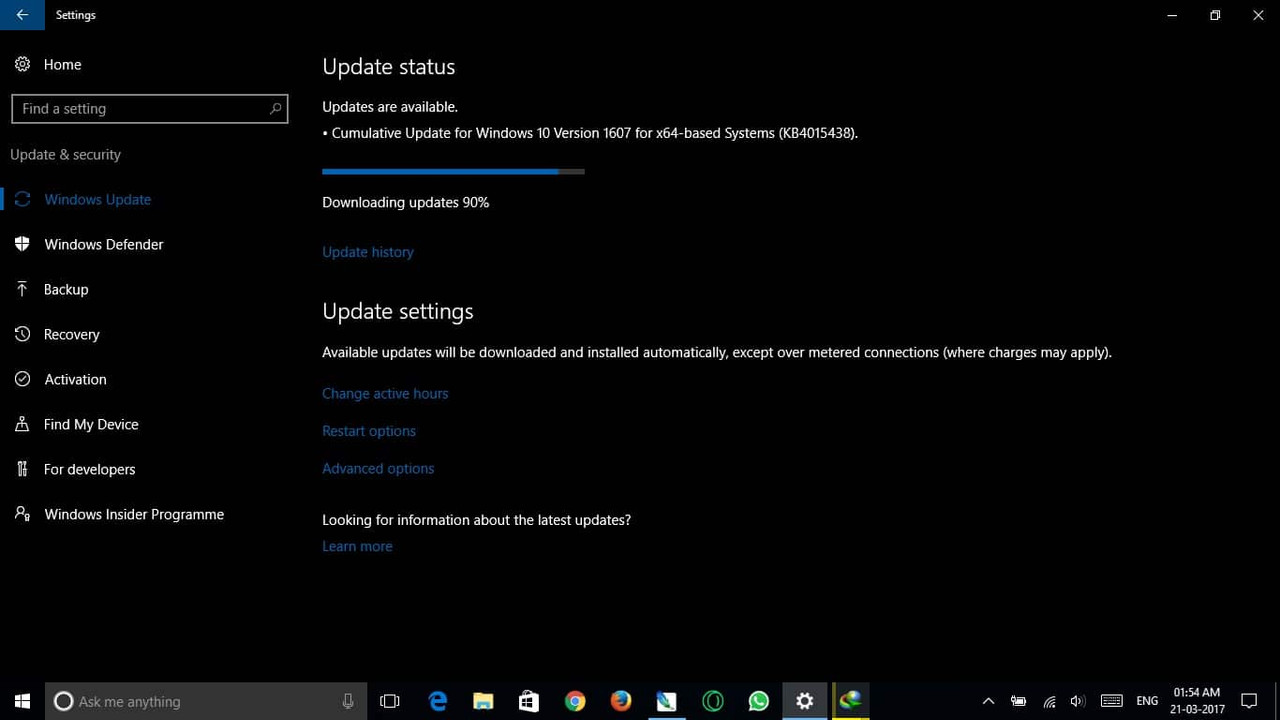The width and height of the screenshot is (1280, 720).
Task: Launch Firefox from the taskbar
Action: pos(621,701)
